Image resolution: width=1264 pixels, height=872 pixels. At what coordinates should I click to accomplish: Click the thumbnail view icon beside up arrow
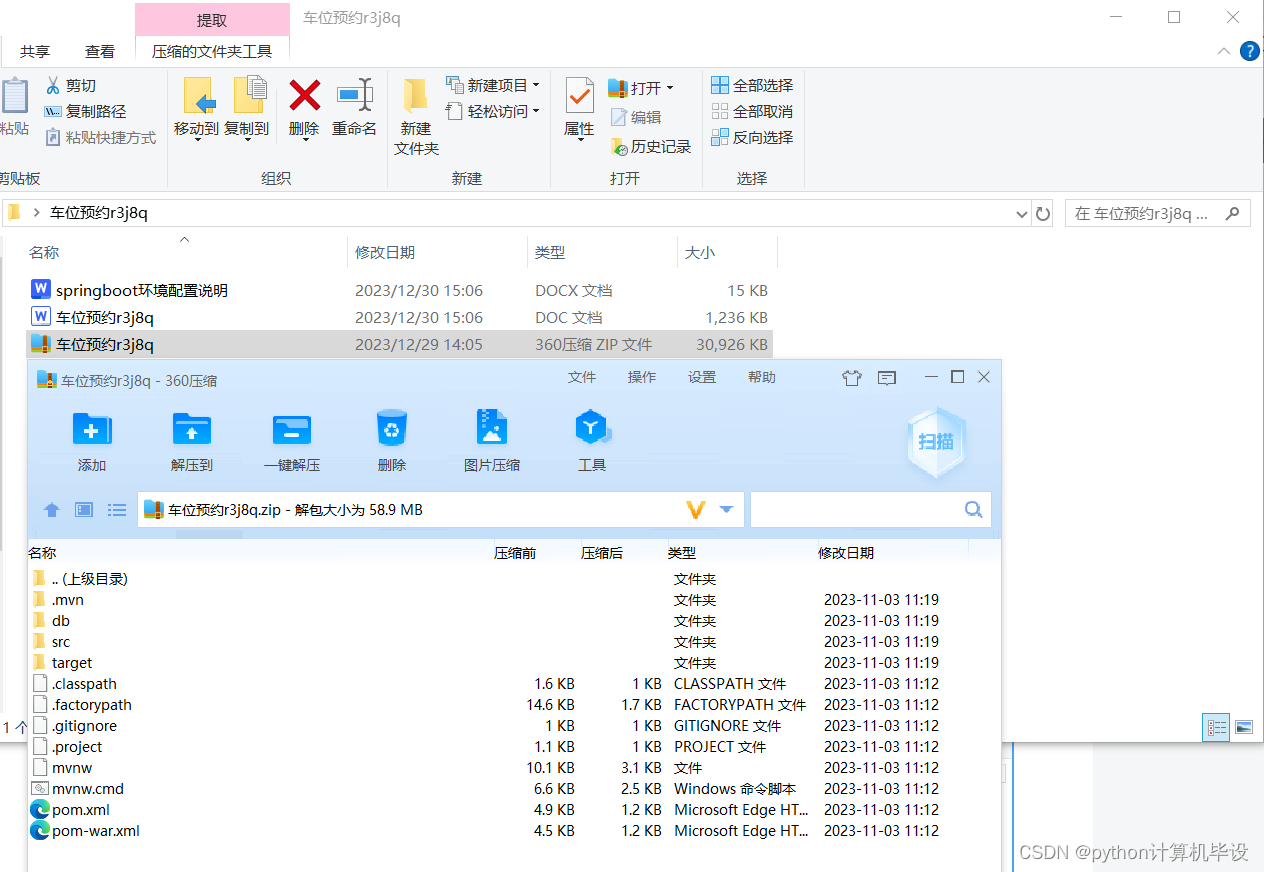pyautogui.click(x=84, y=510)
